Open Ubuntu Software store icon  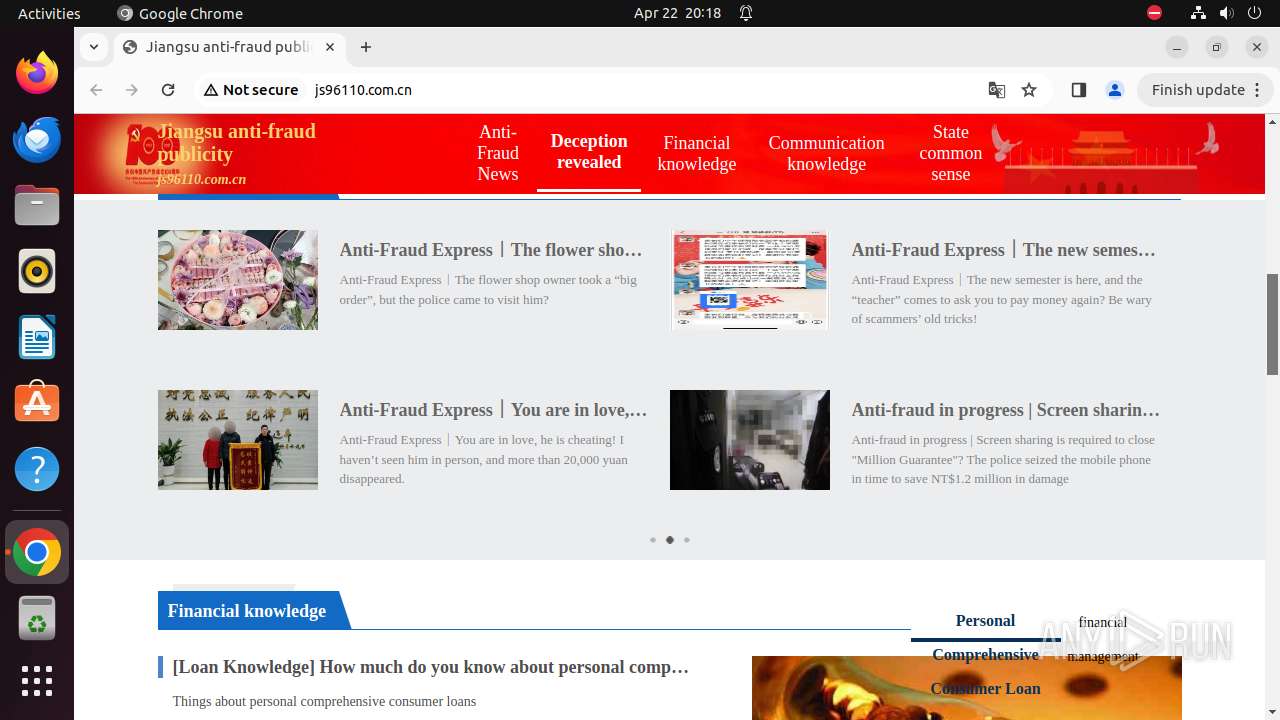coord(37,403)
